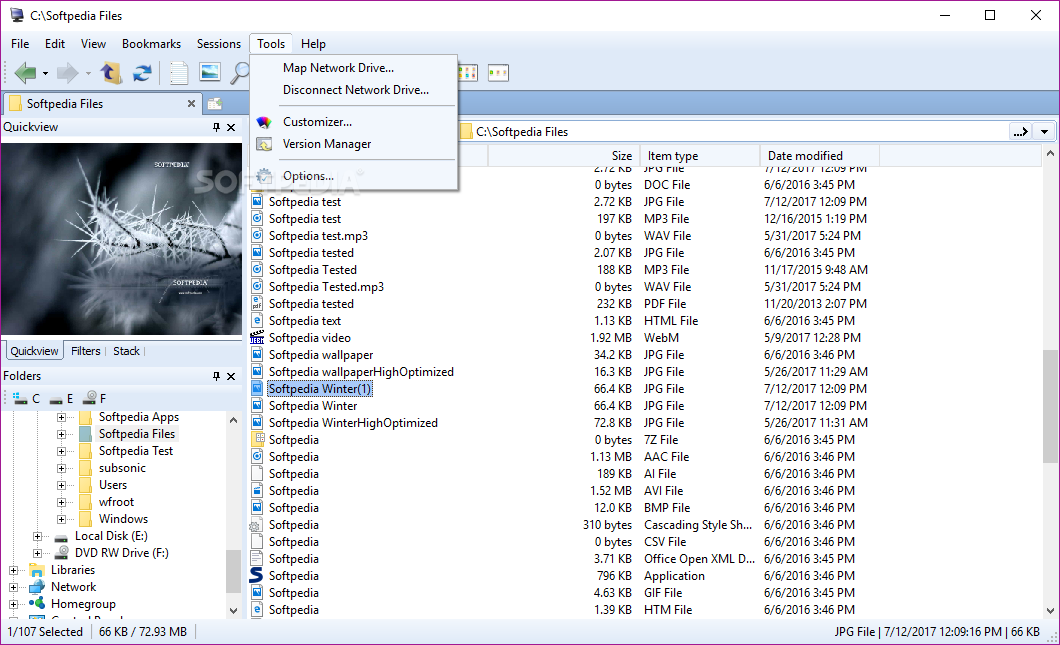The image size is (1060, 645).
Task: Click the blank document toolbar icon
Action: tap(178, 72)
